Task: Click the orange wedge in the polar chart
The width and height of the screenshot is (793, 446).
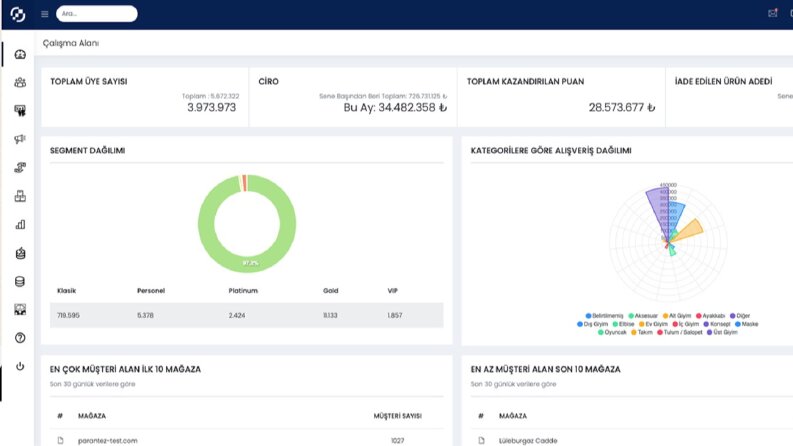Action: [690, 230]
